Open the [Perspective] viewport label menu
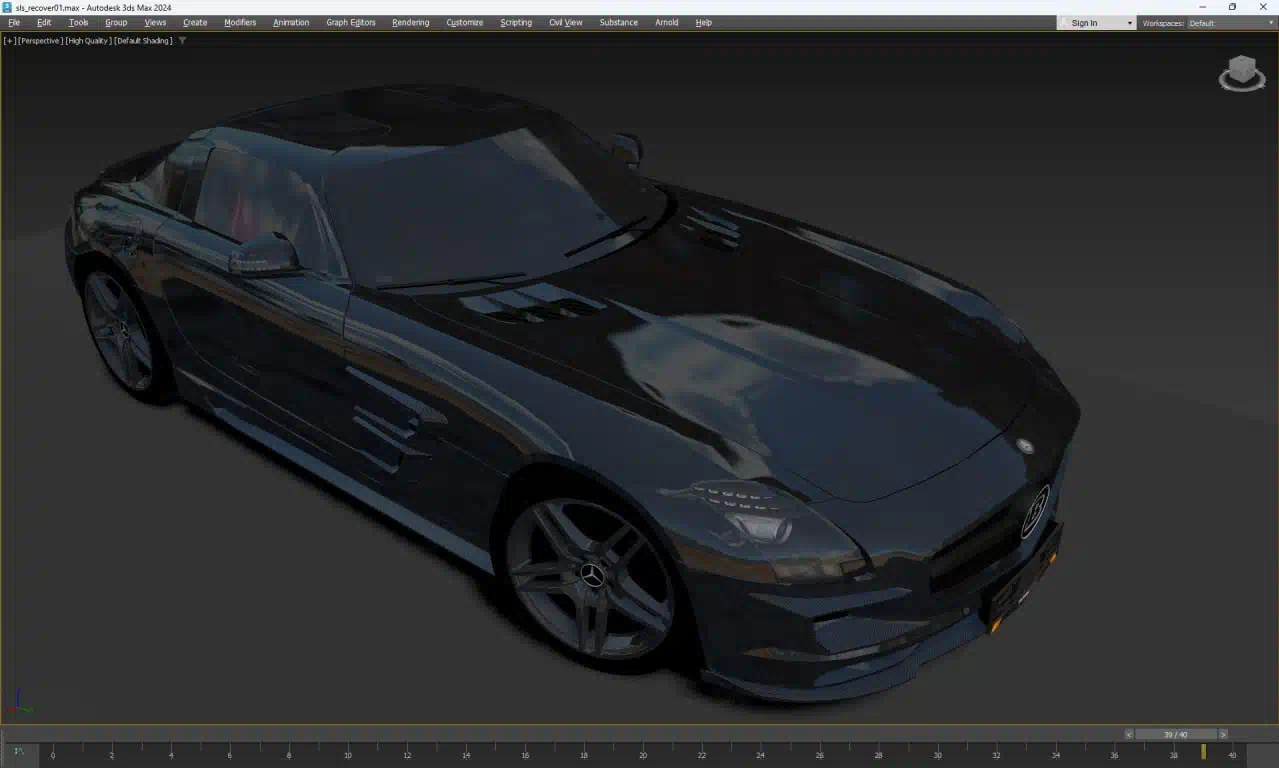Screen dimensions: 1279x768 pyautogui.click(x=41, y=41)
